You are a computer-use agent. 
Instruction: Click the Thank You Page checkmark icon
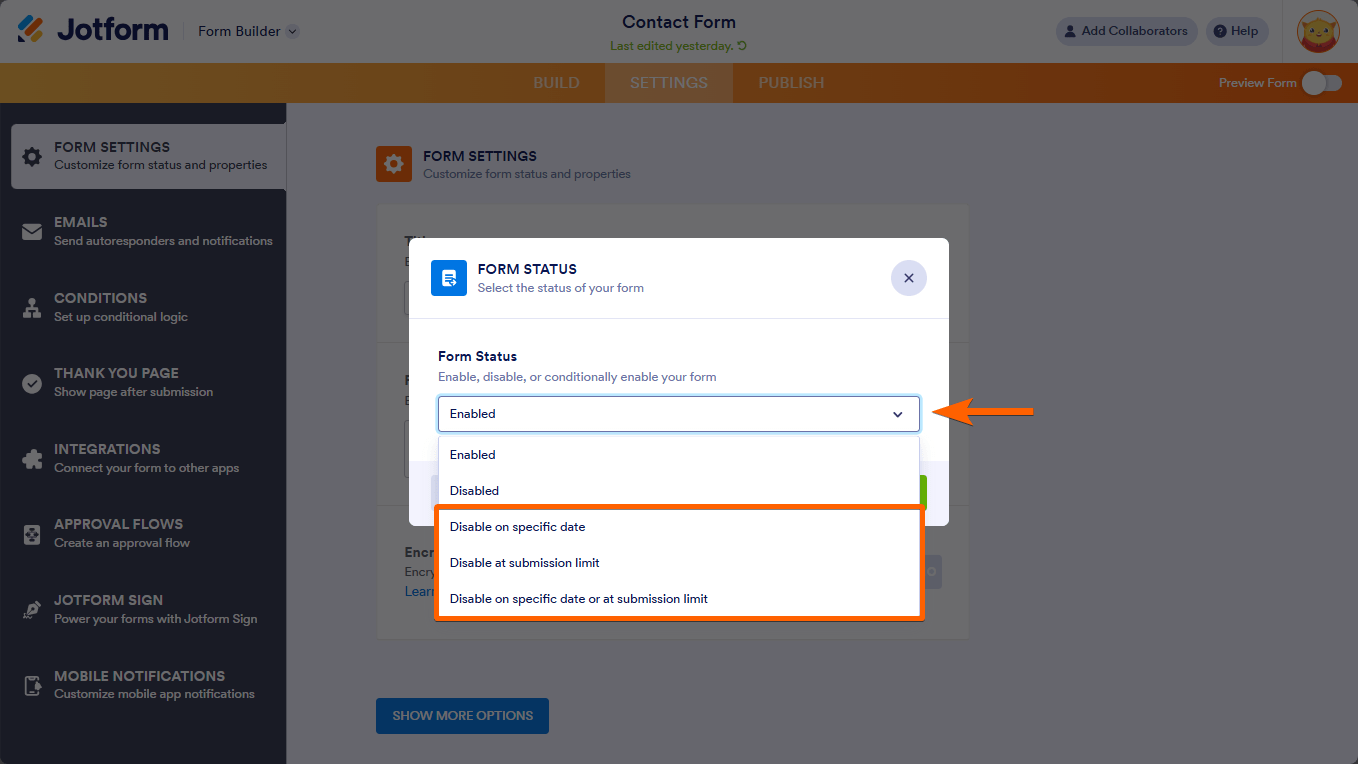coord(32,383)
